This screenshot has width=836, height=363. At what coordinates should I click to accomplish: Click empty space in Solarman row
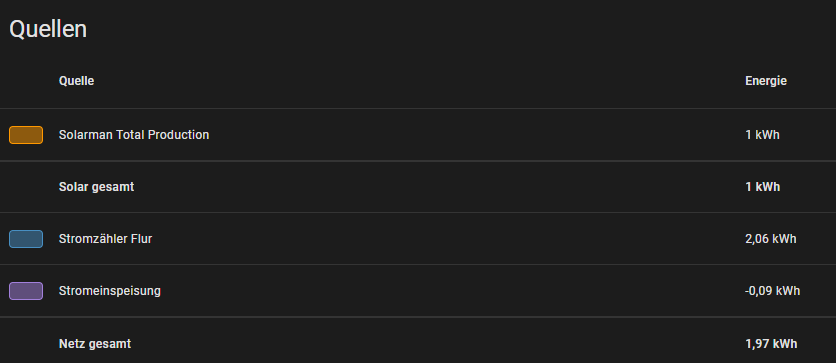(475, 135)
